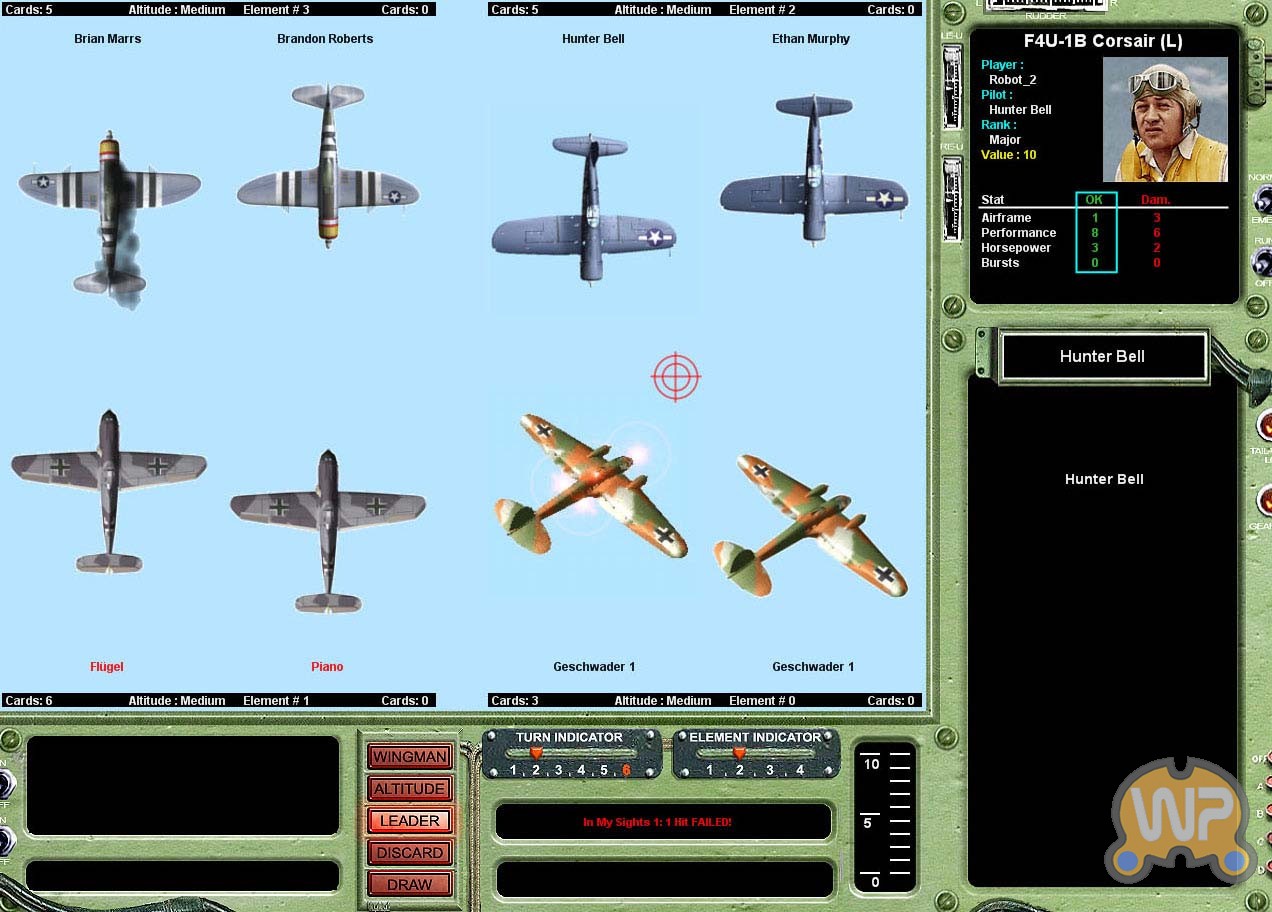
Task: Open the pilot portrait of Hunter Bell
Action: 1165,119
